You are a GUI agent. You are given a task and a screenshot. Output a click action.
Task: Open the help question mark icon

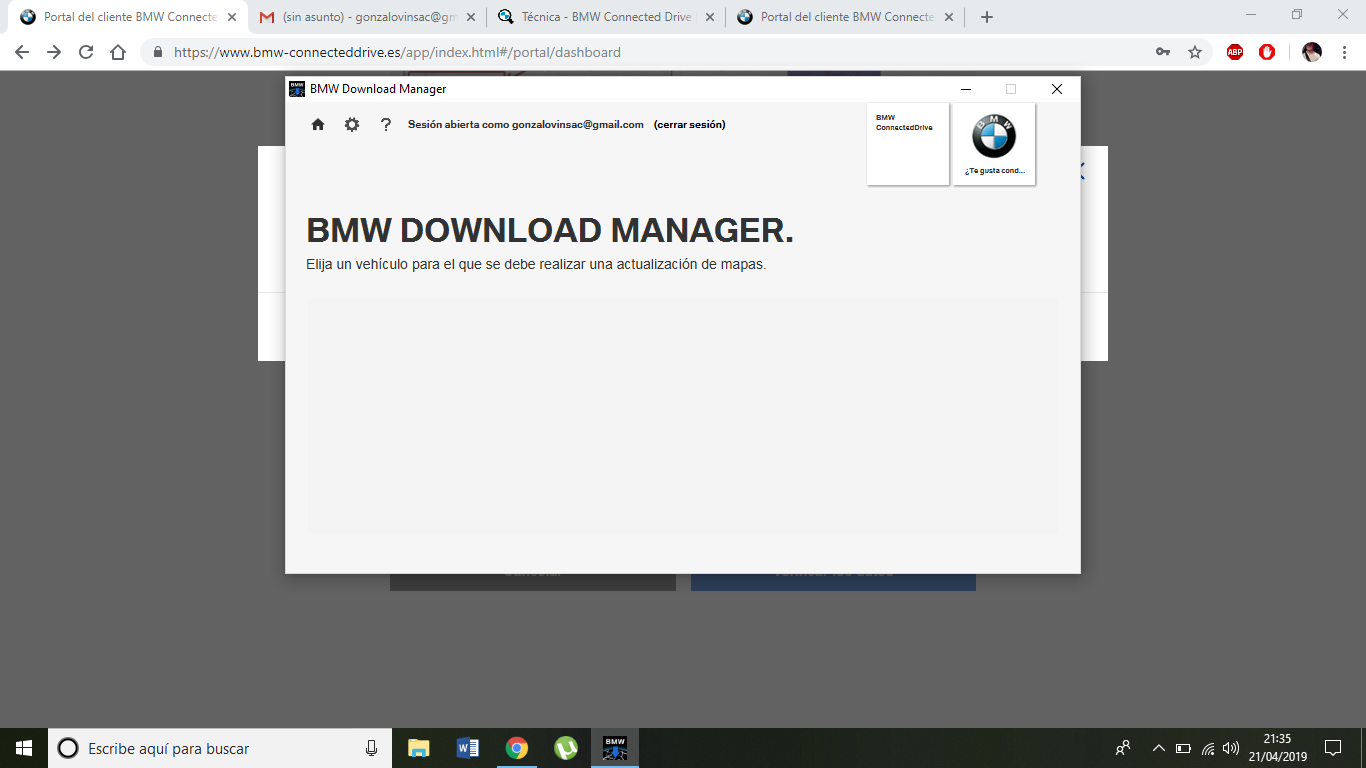coord(386,125)
